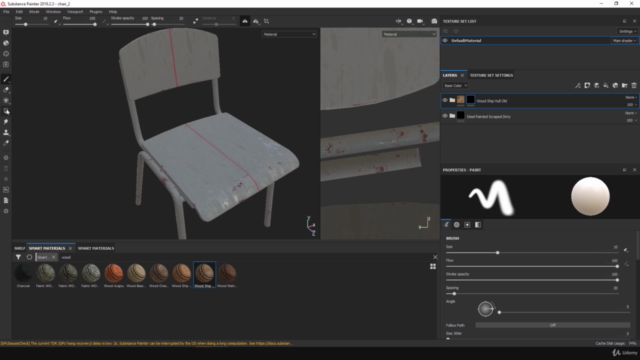This screenshot has height=360, width=640.
Task: Toggle size pressure icon in Properties brush
Action: (626, 250)
